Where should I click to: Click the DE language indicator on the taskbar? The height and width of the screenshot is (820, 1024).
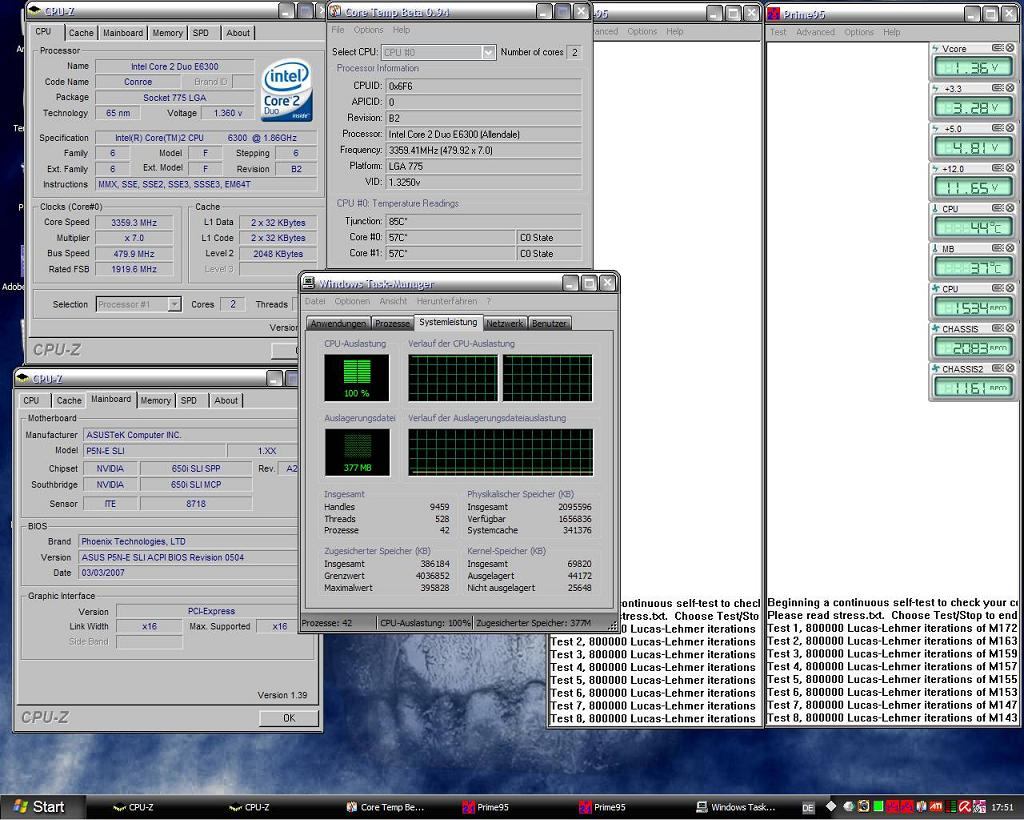tap(808, 808)
